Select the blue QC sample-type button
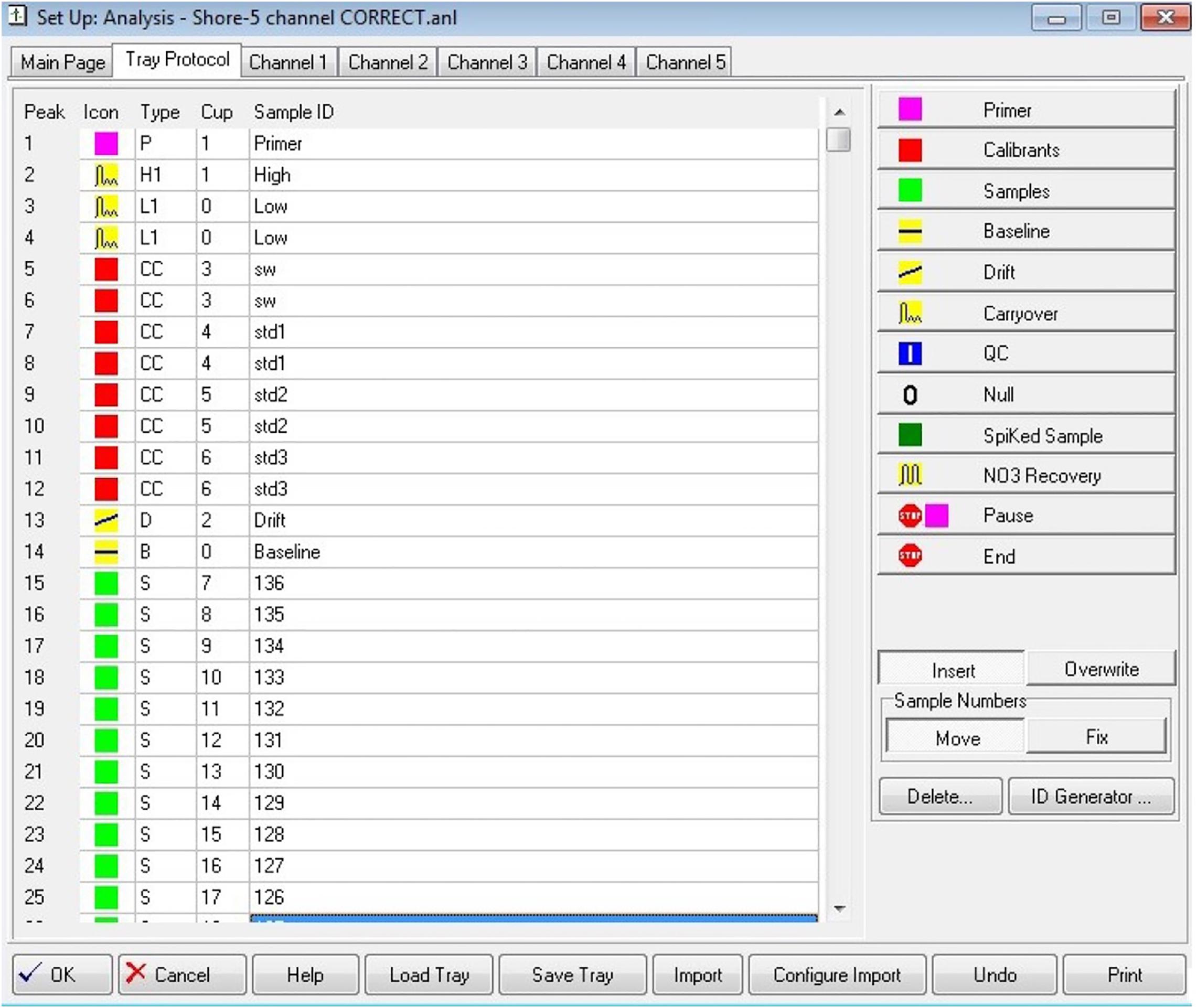 [x=1027, y=353]
